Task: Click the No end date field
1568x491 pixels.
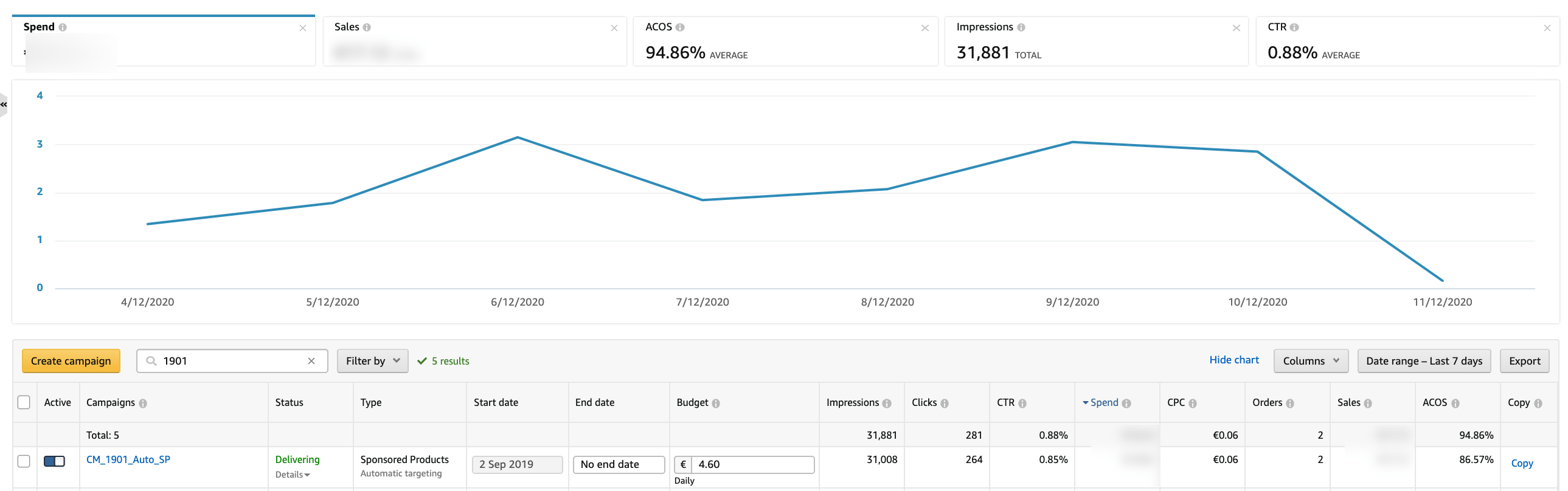Action: coord(619,464)
